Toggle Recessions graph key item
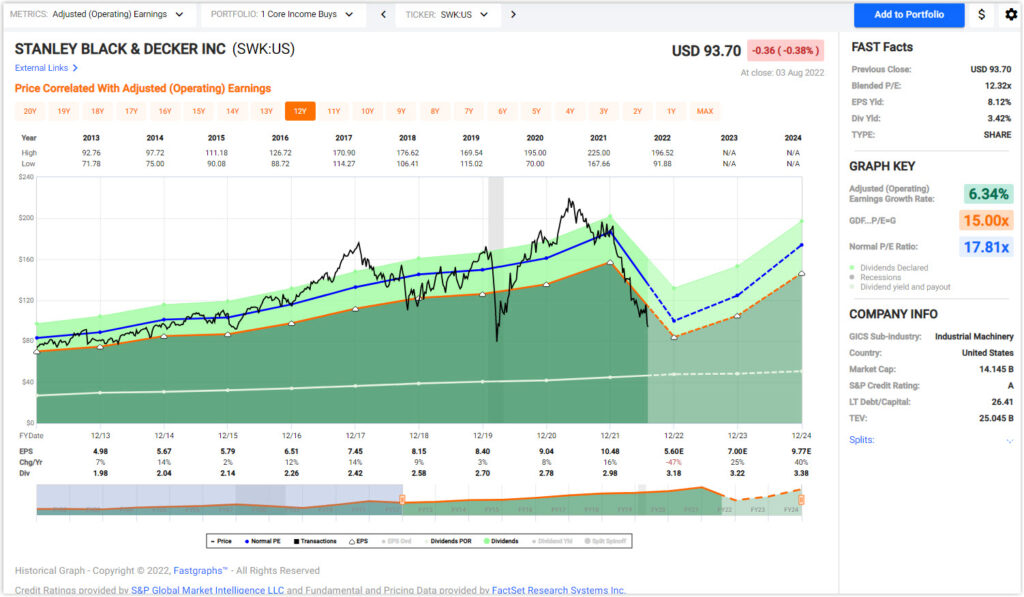 pos(874,277)
